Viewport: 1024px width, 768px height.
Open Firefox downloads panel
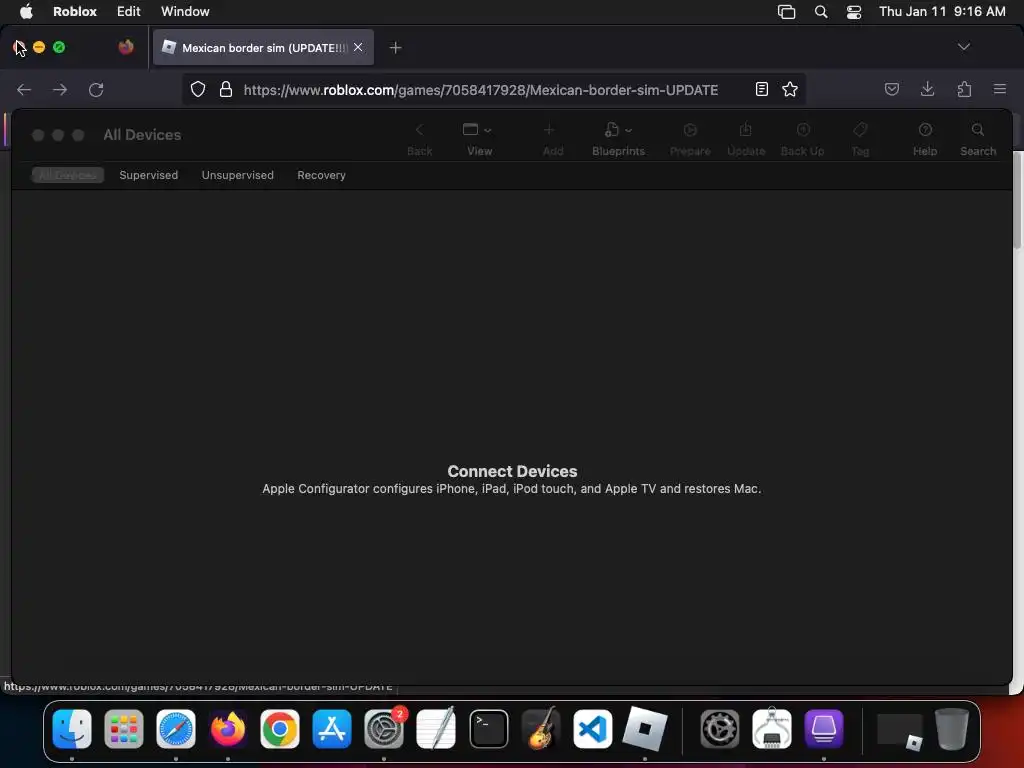click(927, 89)
